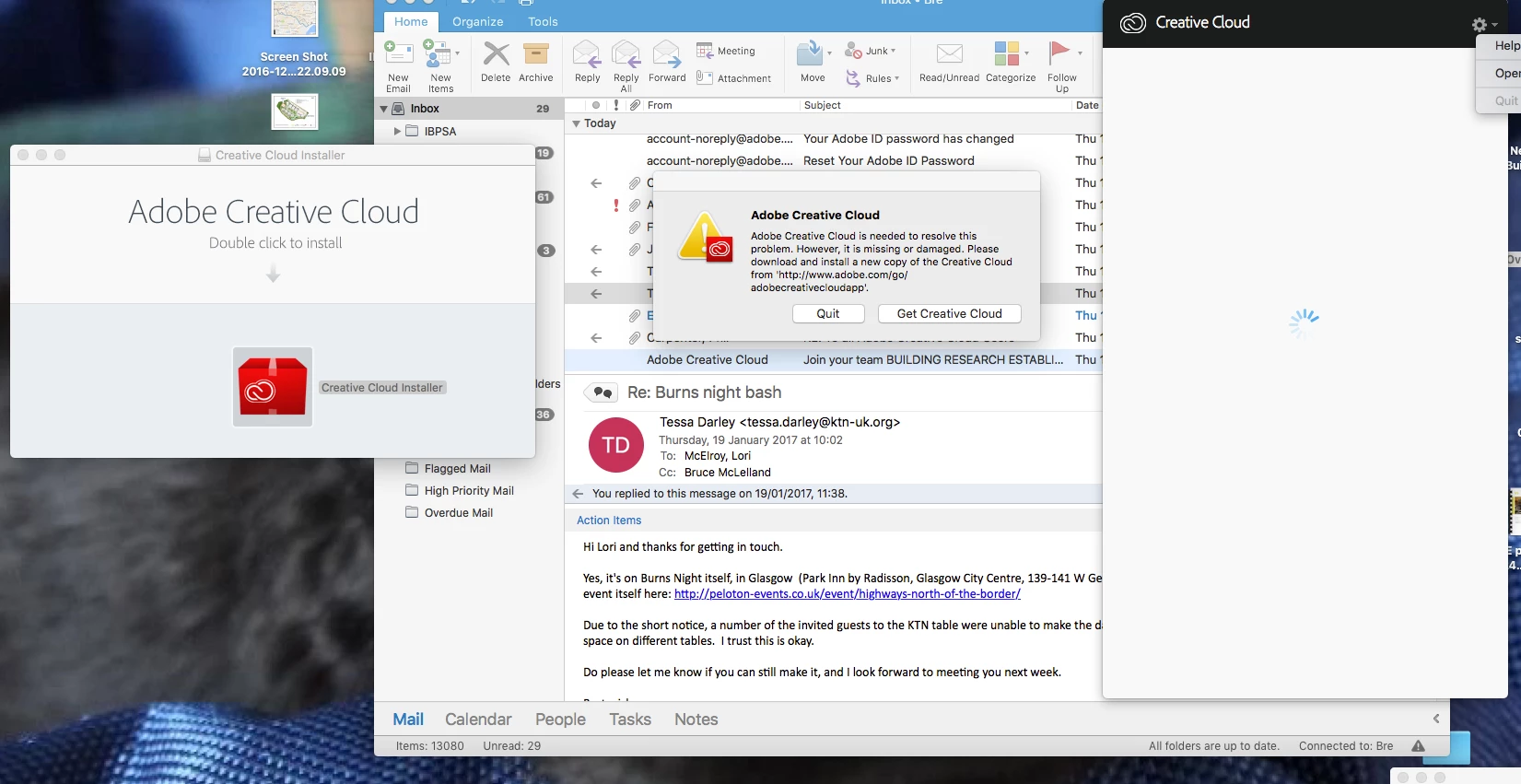Switch to the Home ribbon tab
Screen dimensions: 1521x784
pyautogui.click(x=411, y=21)
